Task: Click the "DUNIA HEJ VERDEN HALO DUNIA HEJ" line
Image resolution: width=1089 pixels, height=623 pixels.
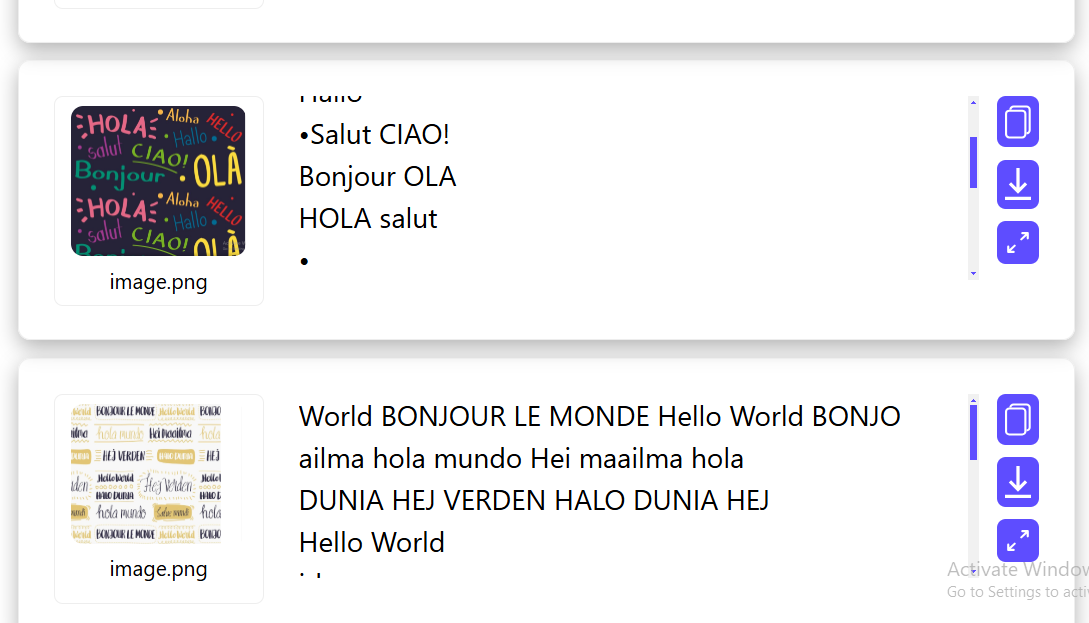Action: coord(534,500)
